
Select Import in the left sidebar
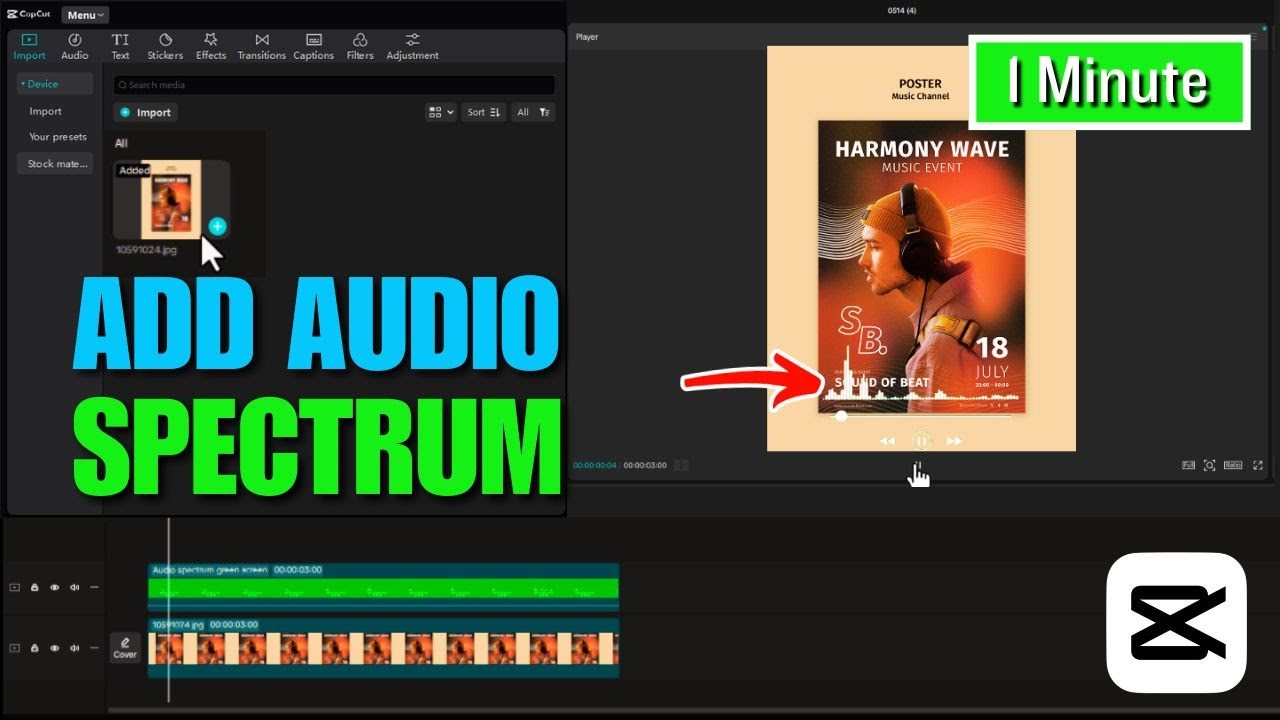(45, 111)
